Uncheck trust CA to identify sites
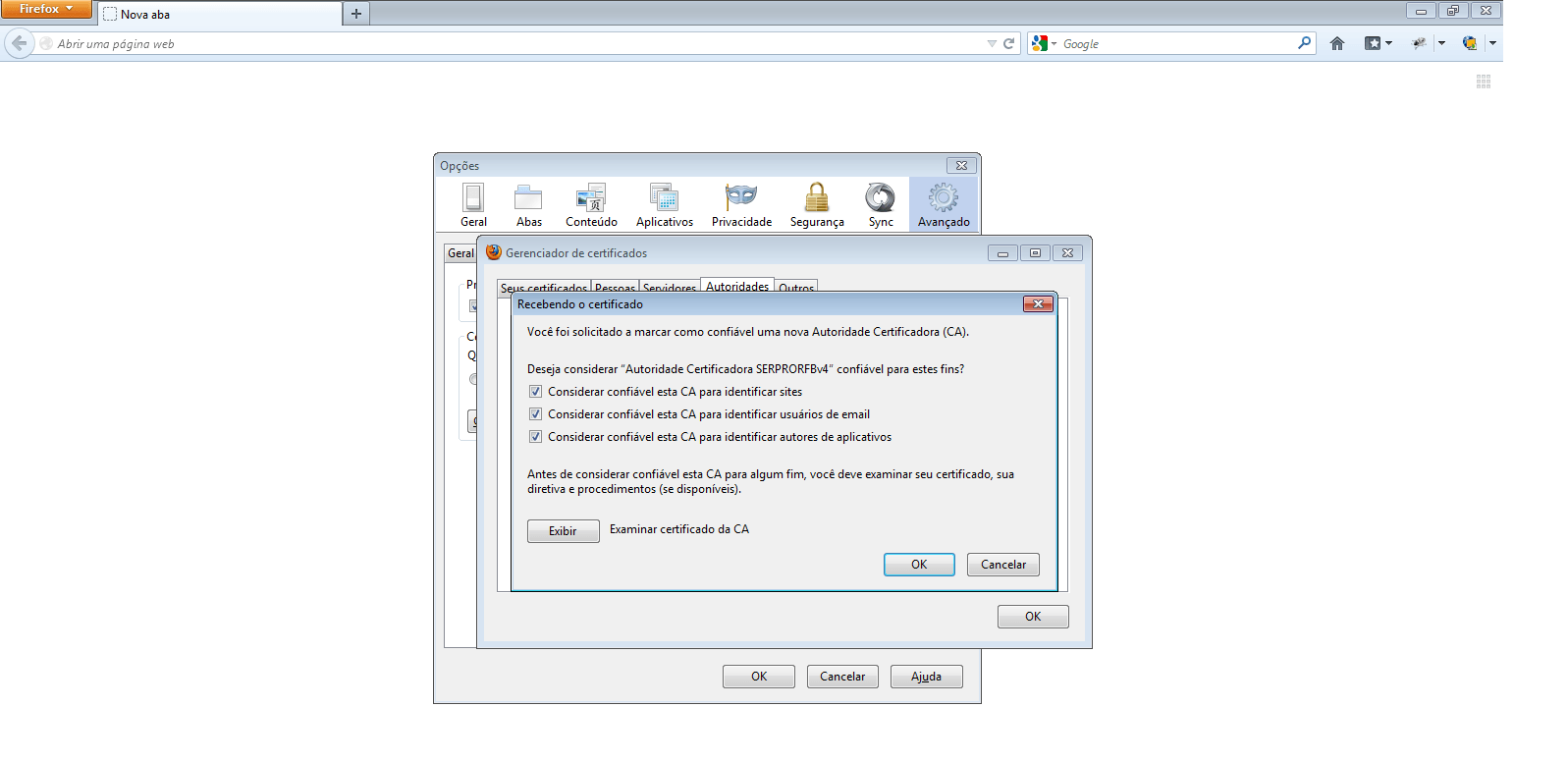 (535, 392)
